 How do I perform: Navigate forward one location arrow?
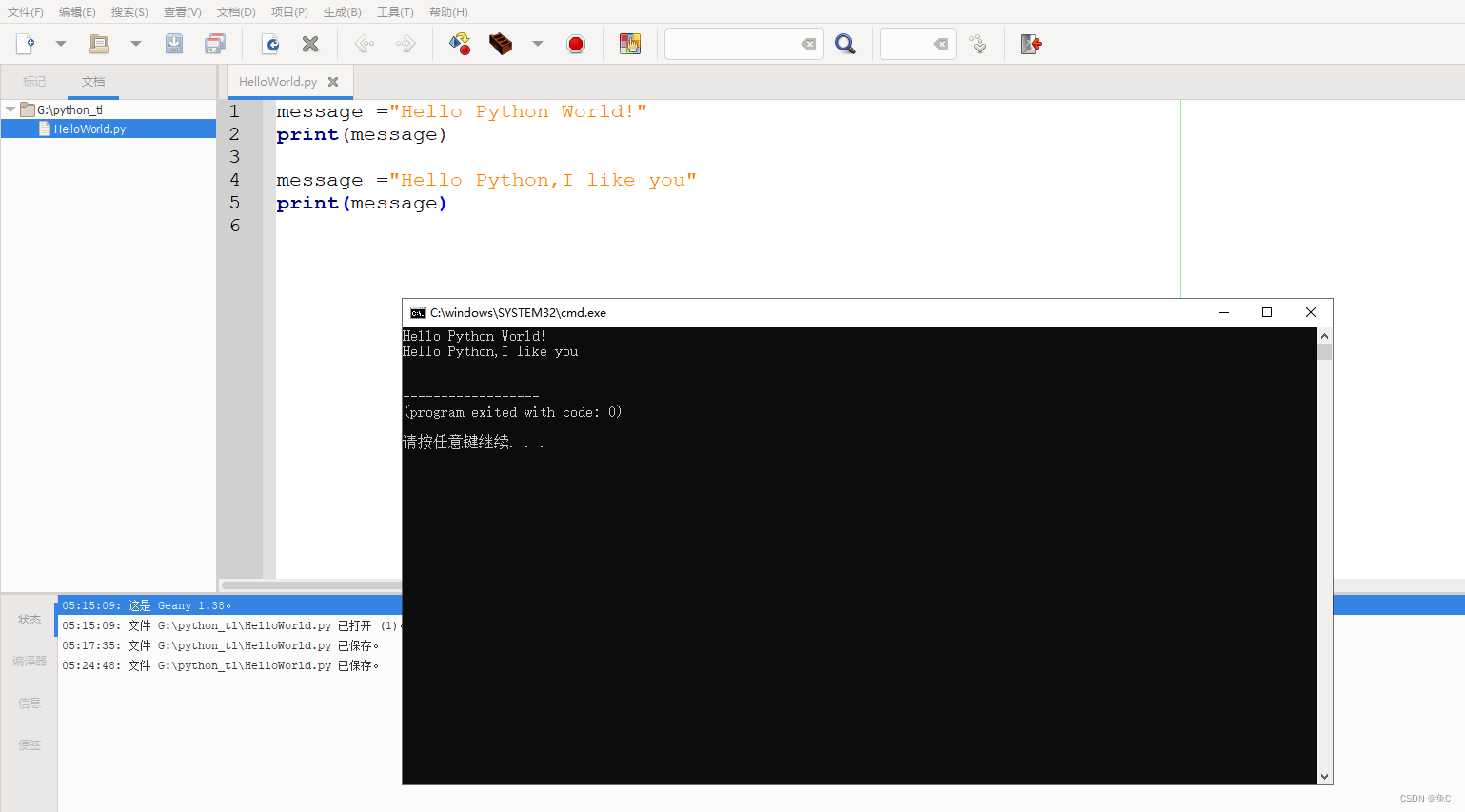(x=406, y=44)
